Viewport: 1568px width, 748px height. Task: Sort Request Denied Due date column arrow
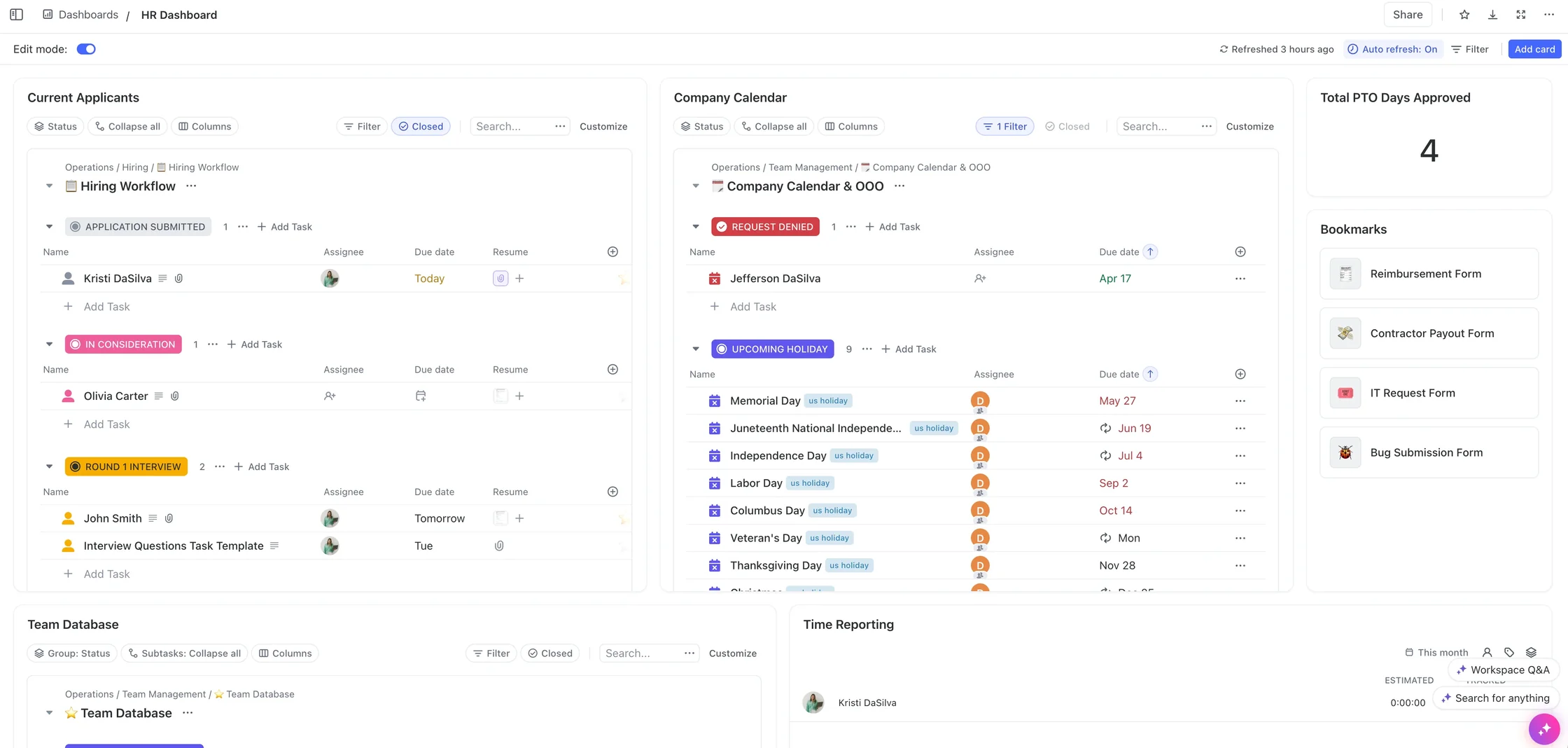1150,252
